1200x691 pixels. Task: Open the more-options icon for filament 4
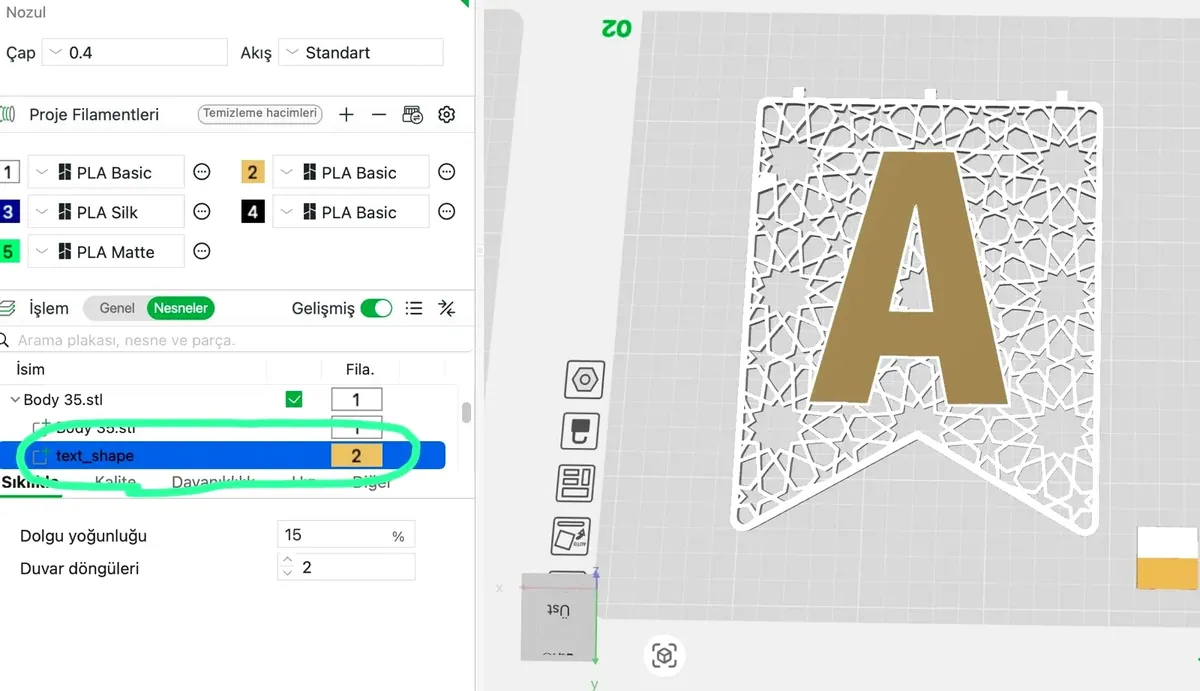point(447,212)
